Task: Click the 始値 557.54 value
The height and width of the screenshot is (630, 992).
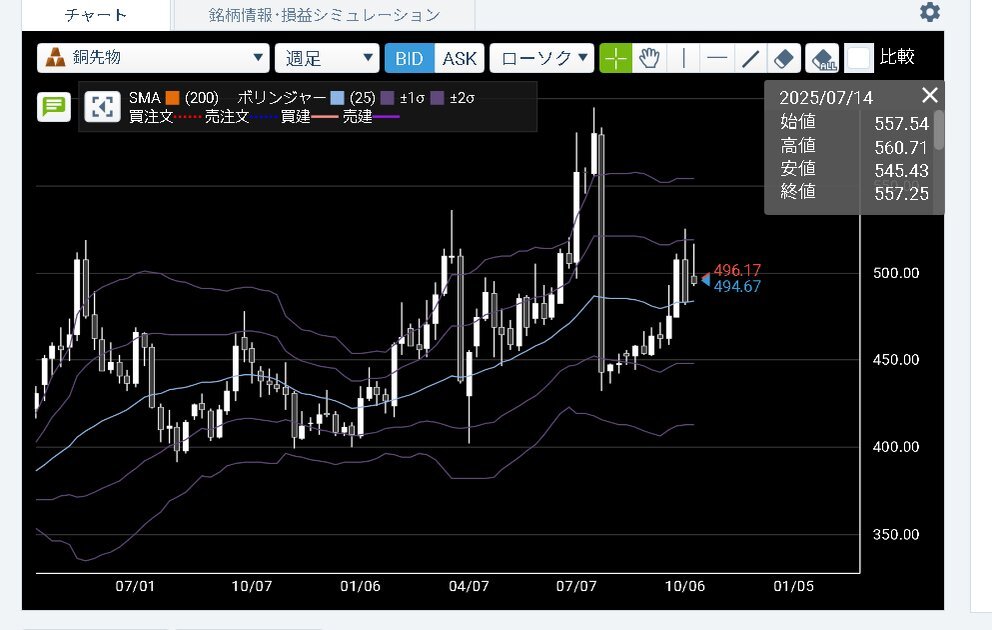Action: [902, 123]
